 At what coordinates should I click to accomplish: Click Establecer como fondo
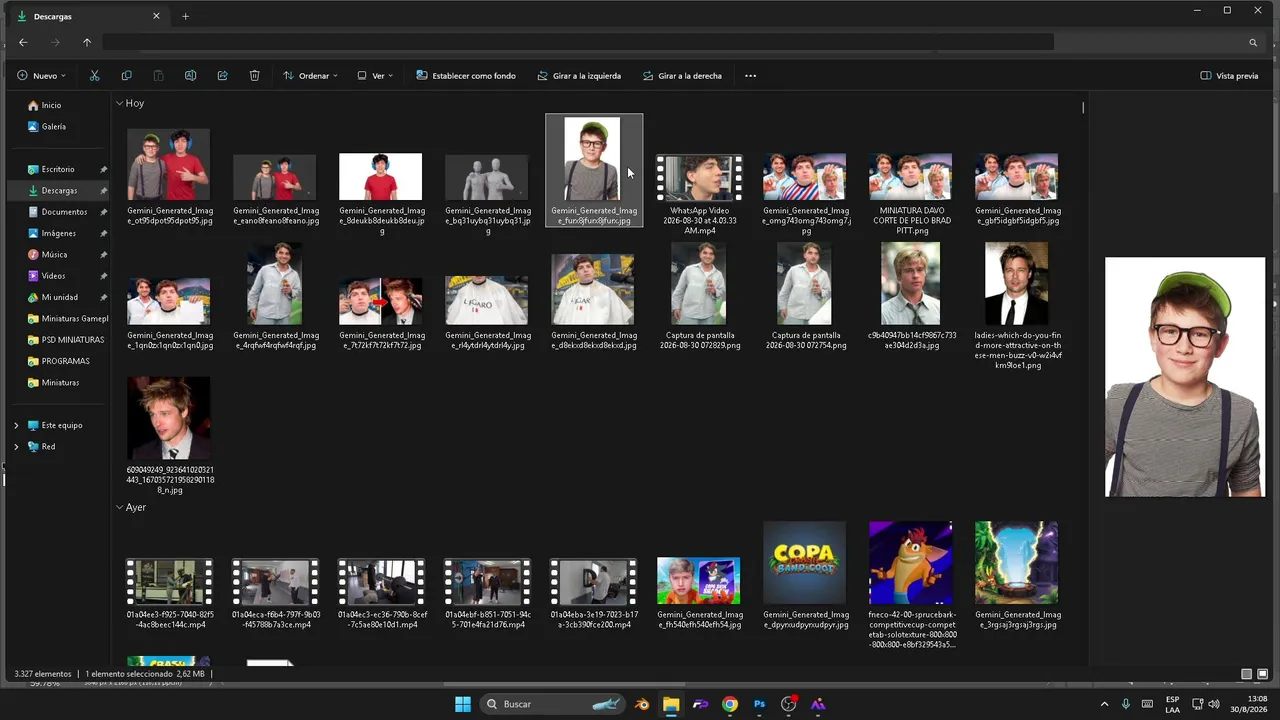pyautogui.click(x=466, y=75)
